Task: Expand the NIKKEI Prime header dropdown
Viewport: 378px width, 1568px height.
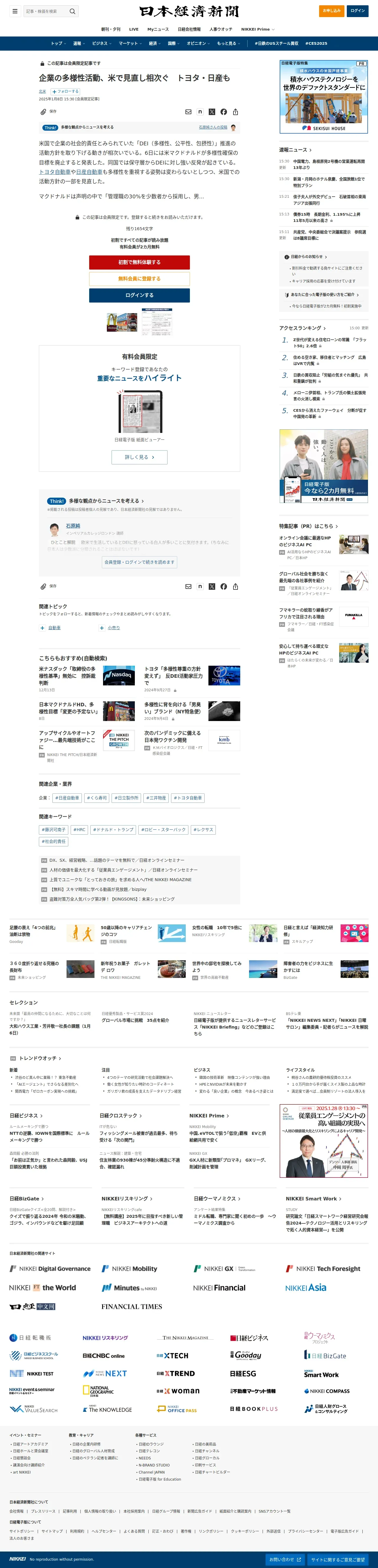Action: click(258, 29)
